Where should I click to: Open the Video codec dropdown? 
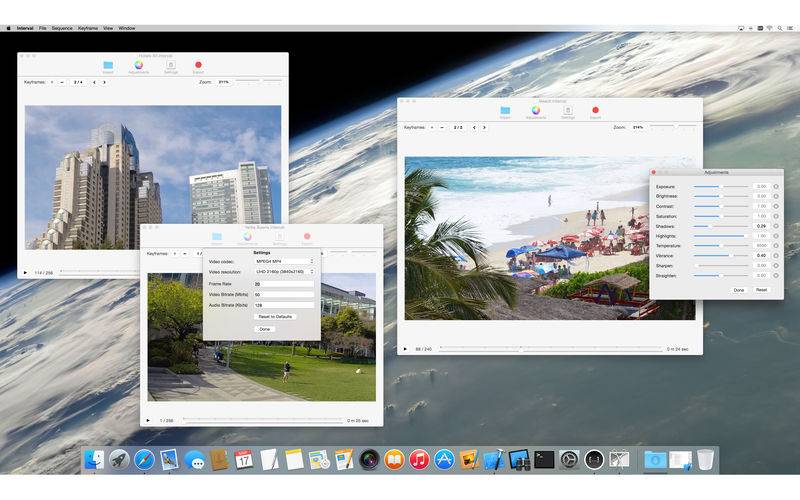pyautogui.click(x=284, y=261)
